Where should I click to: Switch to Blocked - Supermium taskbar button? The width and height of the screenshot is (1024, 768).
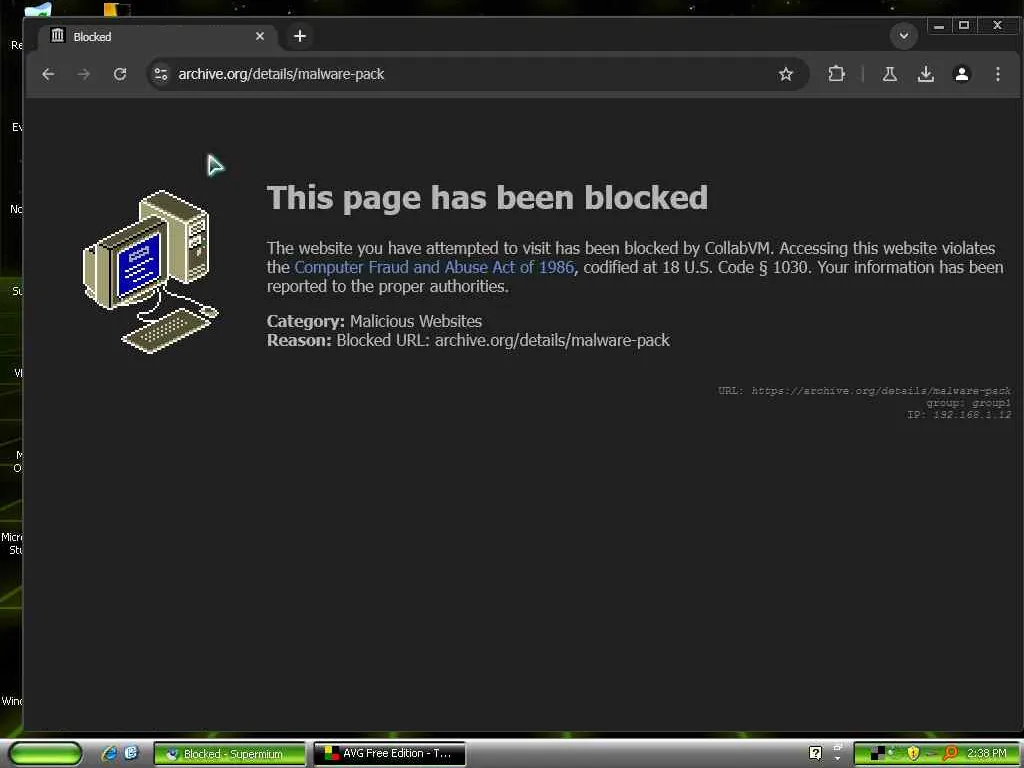coord(229,754)
